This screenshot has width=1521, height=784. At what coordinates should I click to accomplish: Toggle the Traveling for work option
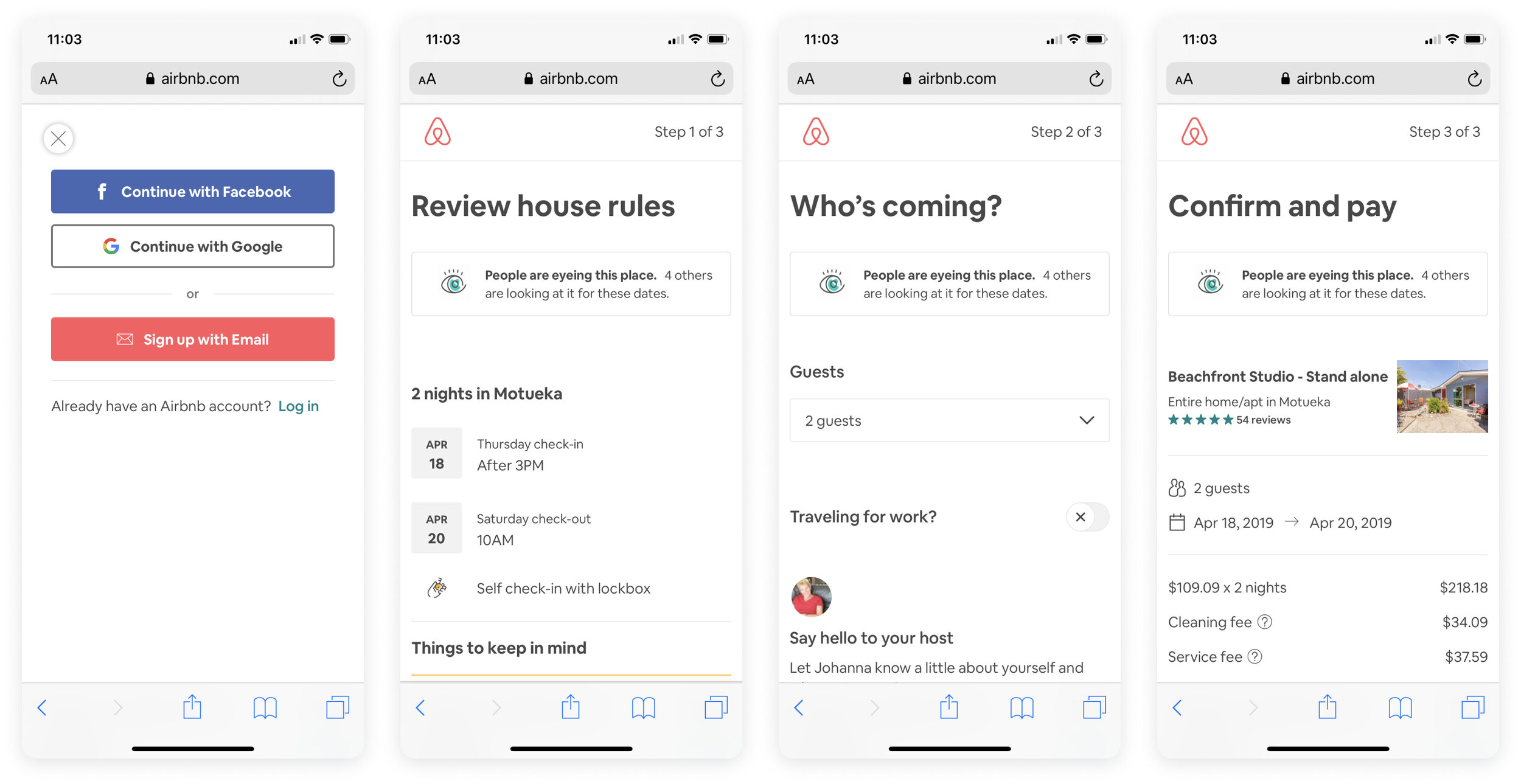[1081, 517]
